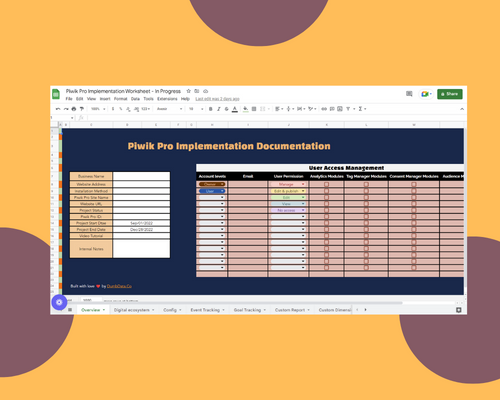Click the print icon in toolbar

point(74,109)
